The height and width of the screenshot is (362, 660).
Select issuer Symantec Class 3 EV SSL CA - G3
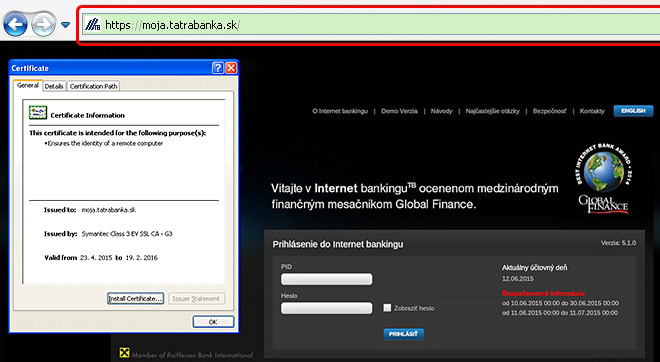[127, 234]
